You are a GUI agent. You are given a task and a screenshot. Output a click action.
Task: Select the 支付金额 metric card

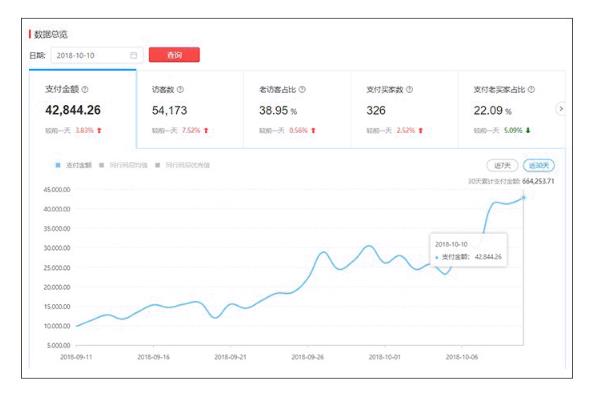(83, 109)
